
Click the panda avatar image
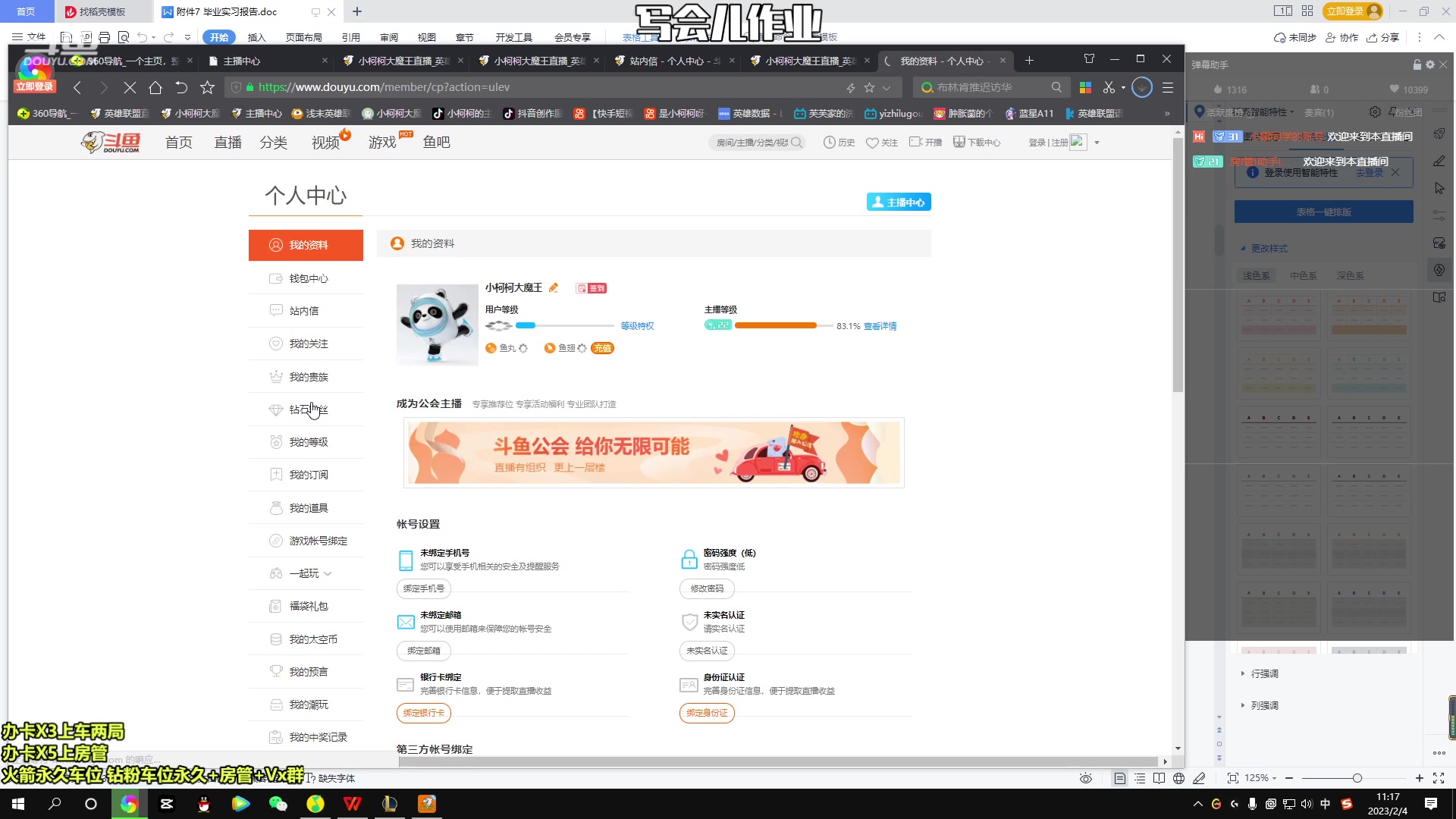pos(438,325)
